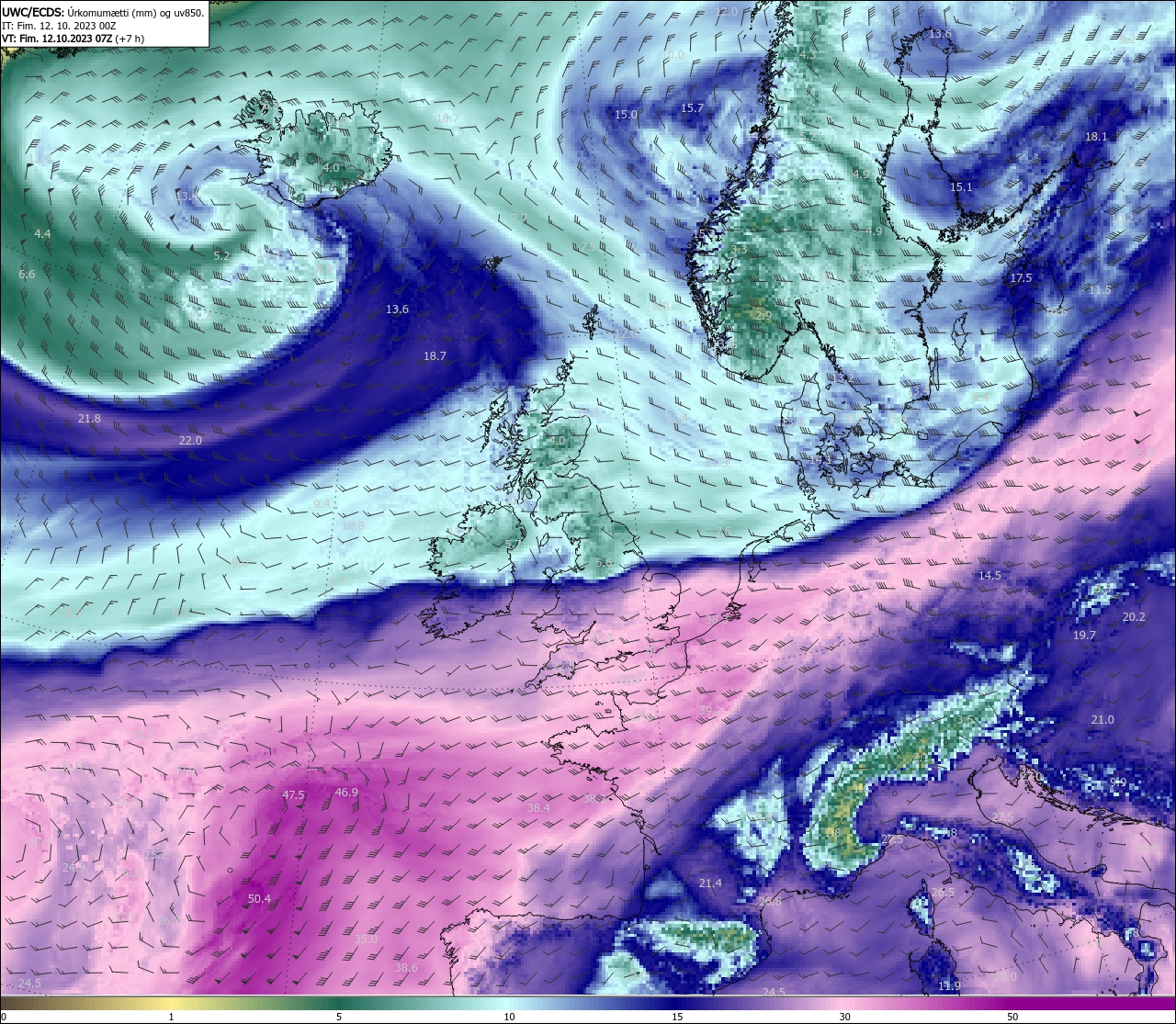Screen dimensions: 1176x1024
Task: Click the 4.4 value label
Action: click(x=42, y=234)
